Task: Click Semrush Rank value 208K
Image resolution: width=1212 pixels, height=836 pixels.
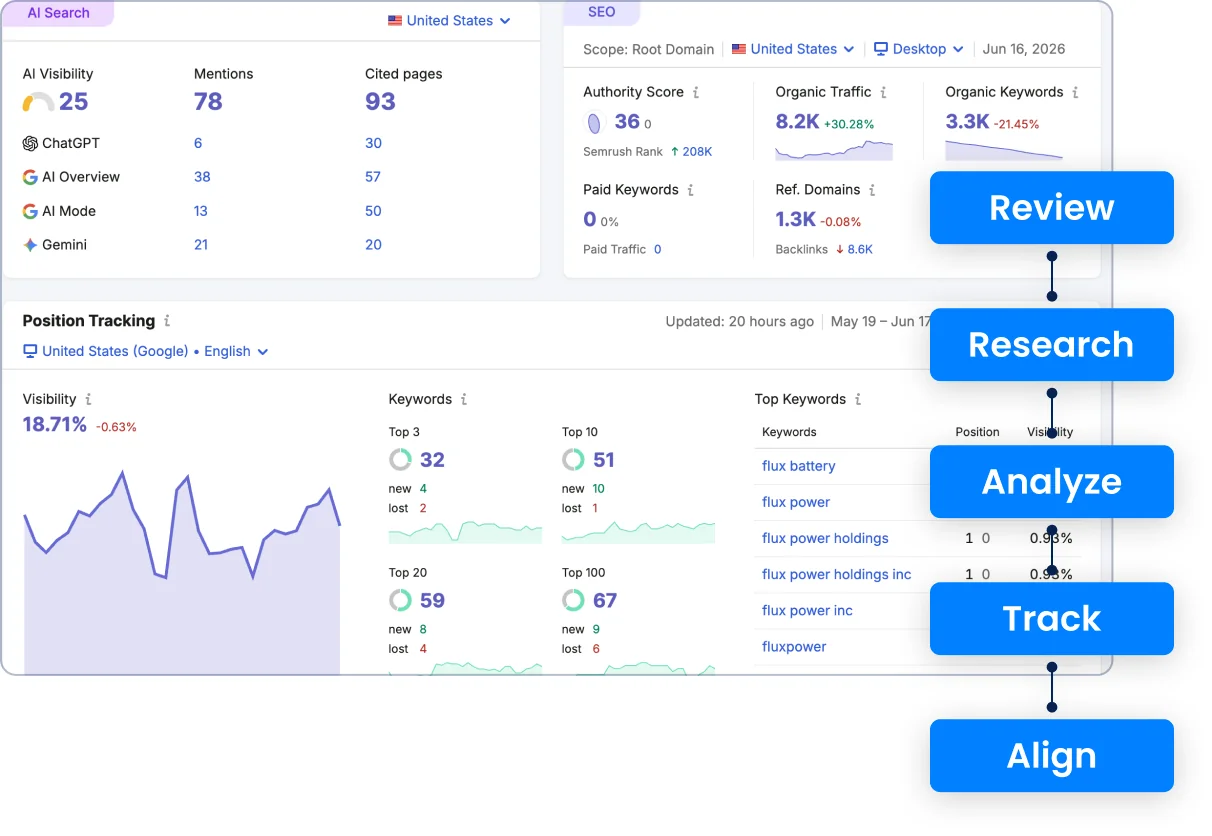Action: point(698,152)
